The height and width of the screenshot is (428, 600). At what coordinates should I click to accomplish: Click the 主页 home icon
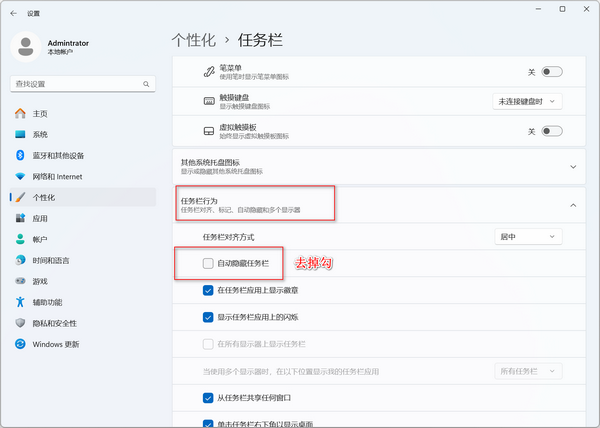[x=20, y=113]
